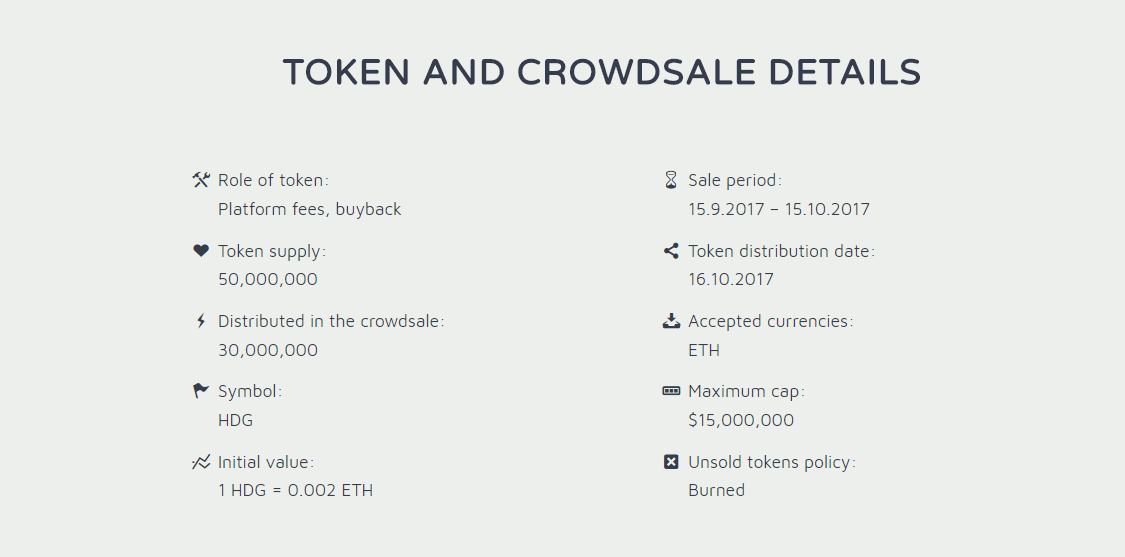This screenshot has height=557, width=1125.
Task: Select the 'Platform fees, buyback' text
Action: click(x=309, y=209)
